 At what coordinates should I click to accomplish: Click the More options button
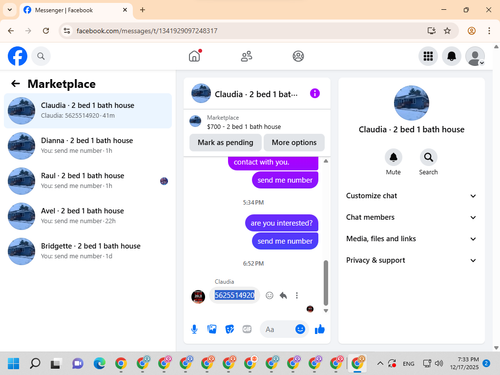click(294, 142)
